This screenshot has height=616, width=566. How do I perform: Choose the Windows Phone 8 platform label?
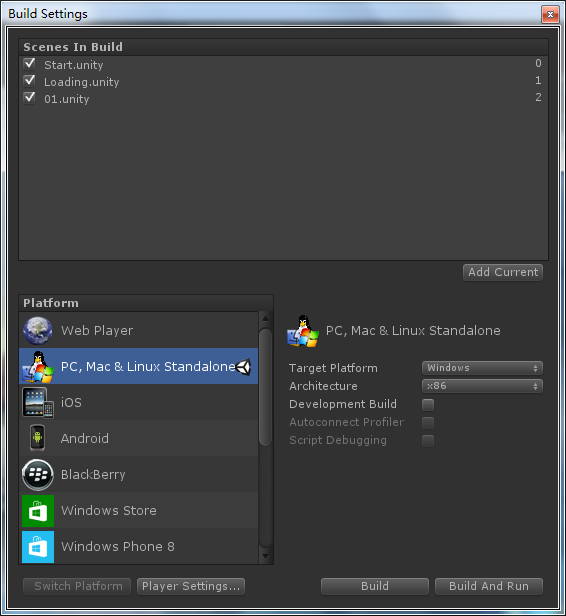(118, 547)
